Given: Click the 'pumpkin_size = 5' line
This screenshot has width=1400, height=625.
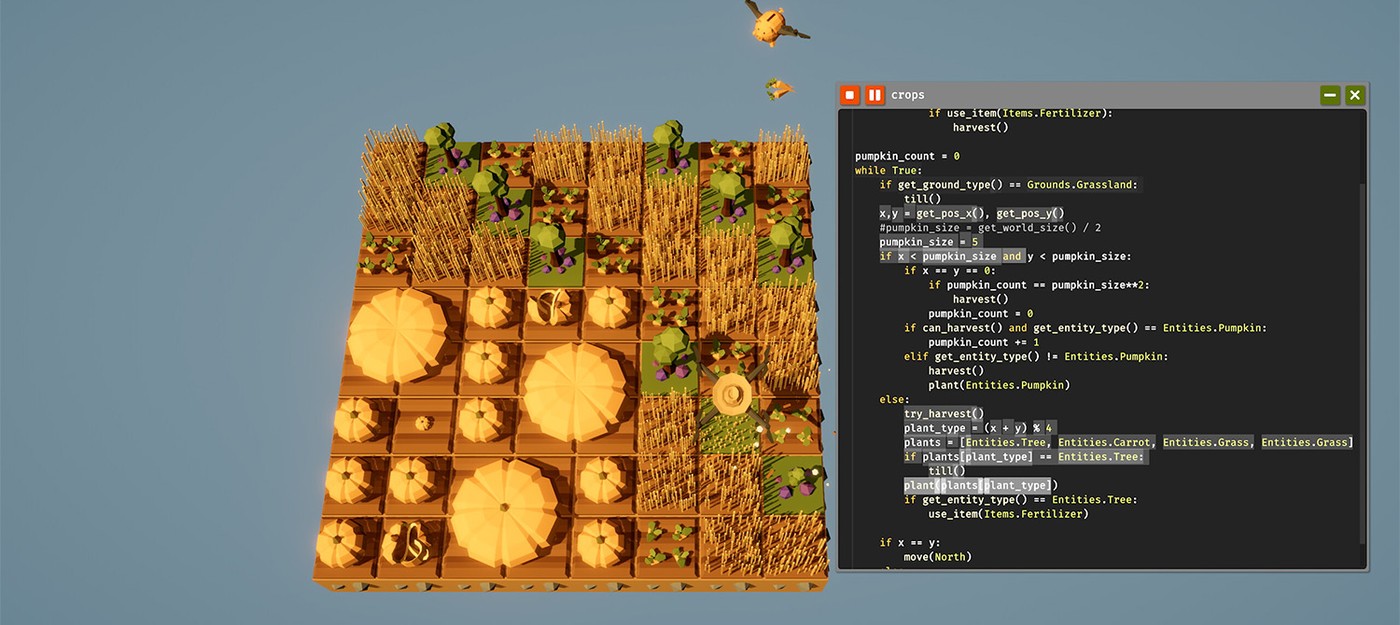Looking at the screenshot, I should (929, 242).
